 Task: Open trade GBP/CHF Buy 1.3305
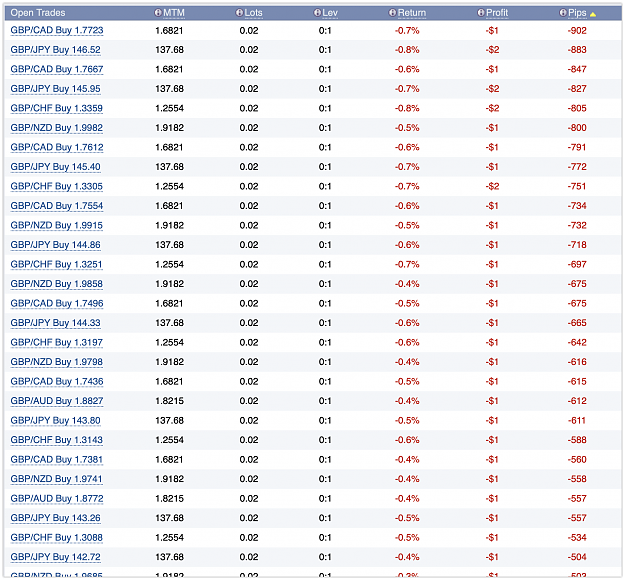point(57,187)
